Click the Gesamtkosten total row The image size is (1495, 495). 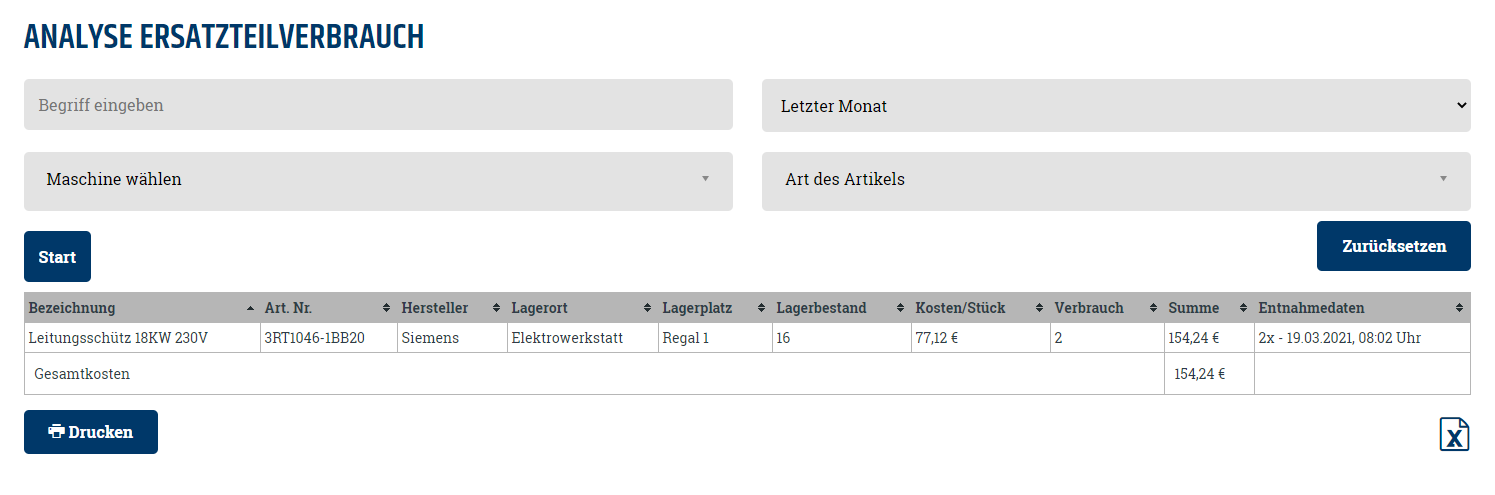click(x=747, y=374)
